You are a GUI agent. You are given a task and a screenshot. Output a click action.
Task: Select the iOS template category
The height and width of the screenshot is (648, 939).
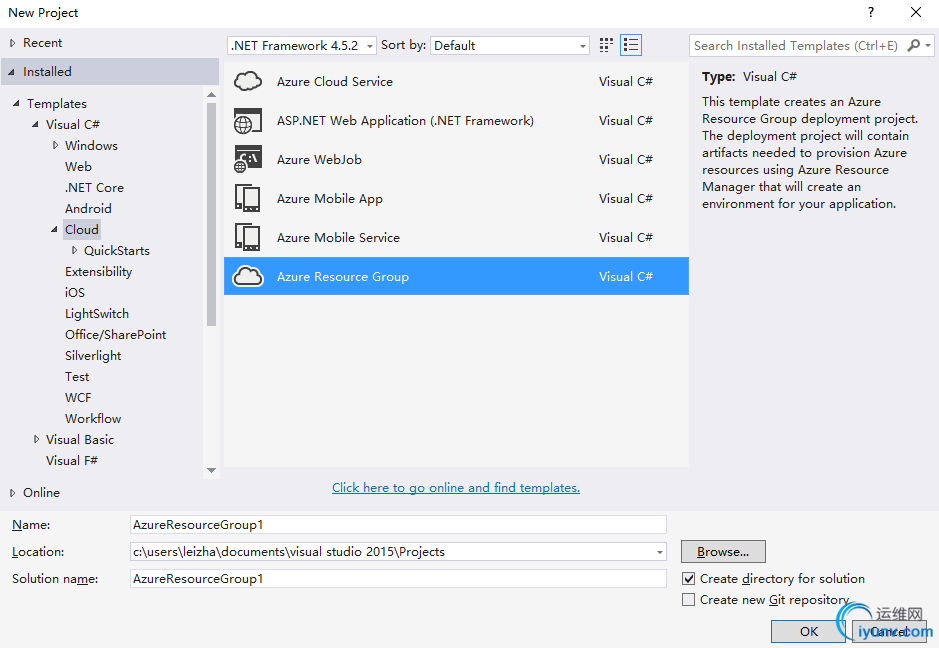click(x=75, y=292)
